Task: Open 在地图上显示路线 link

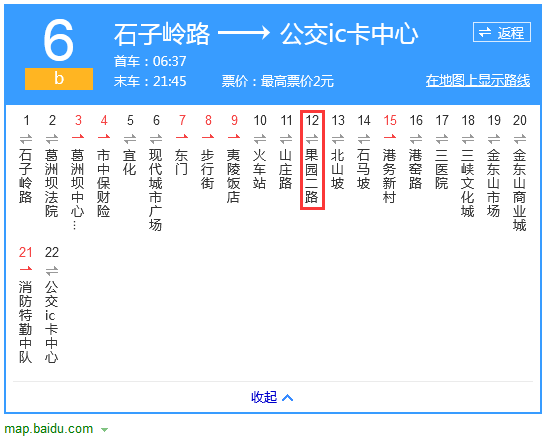Action: (478, 80)
